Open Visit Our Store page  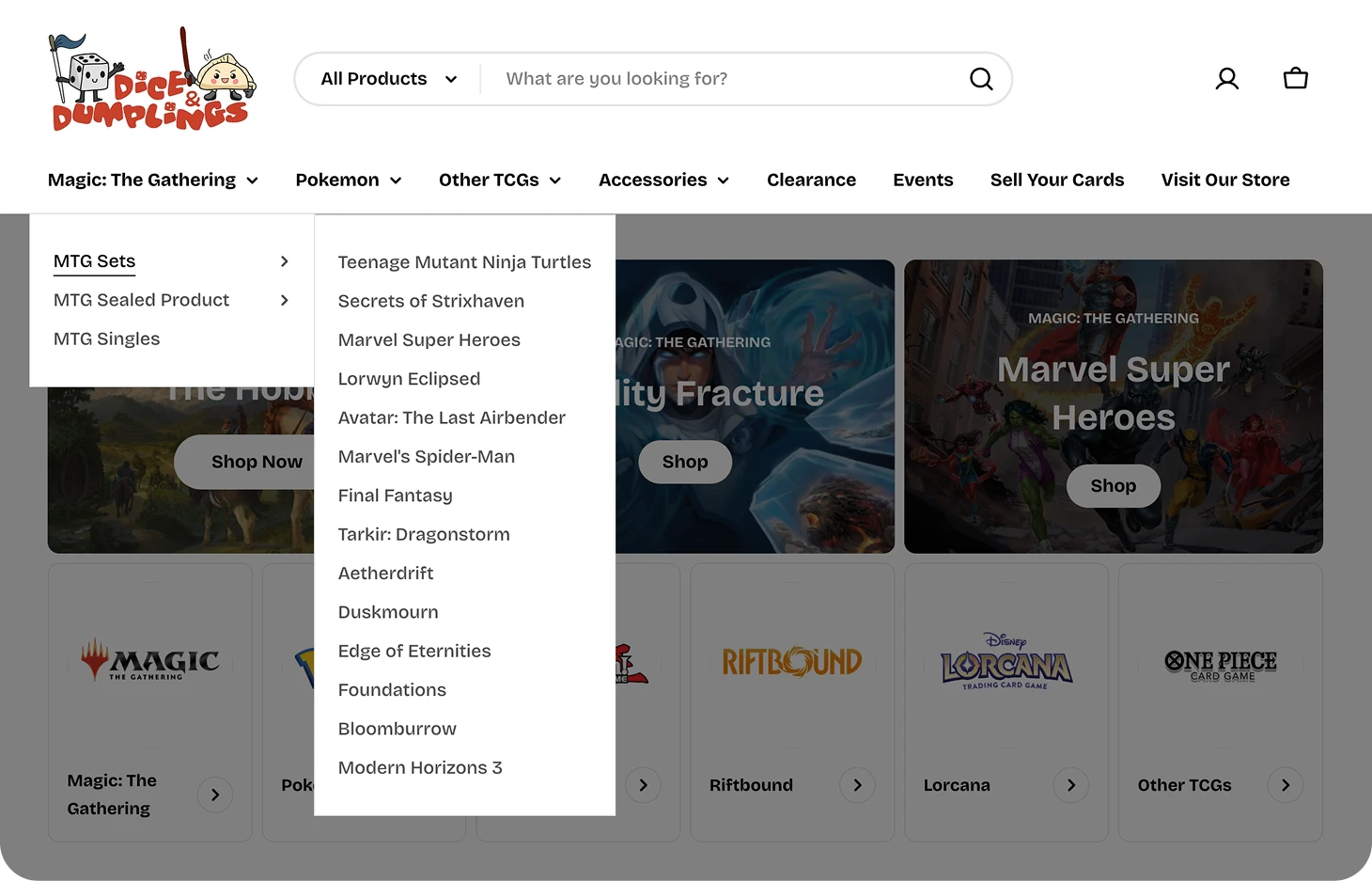pos(1225,180)
